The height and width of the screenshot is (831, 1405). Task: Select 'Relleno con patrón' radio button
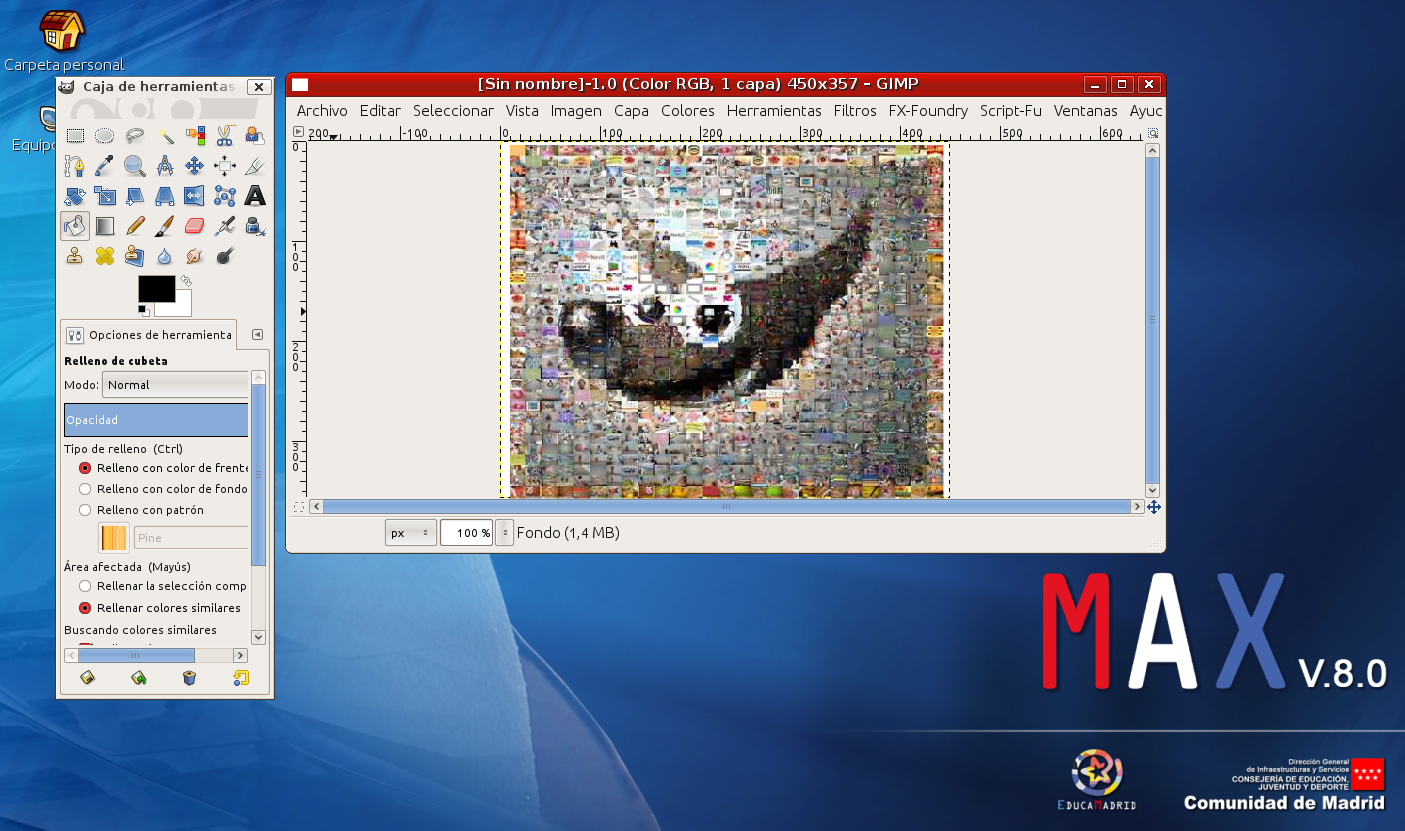point(85,510)
